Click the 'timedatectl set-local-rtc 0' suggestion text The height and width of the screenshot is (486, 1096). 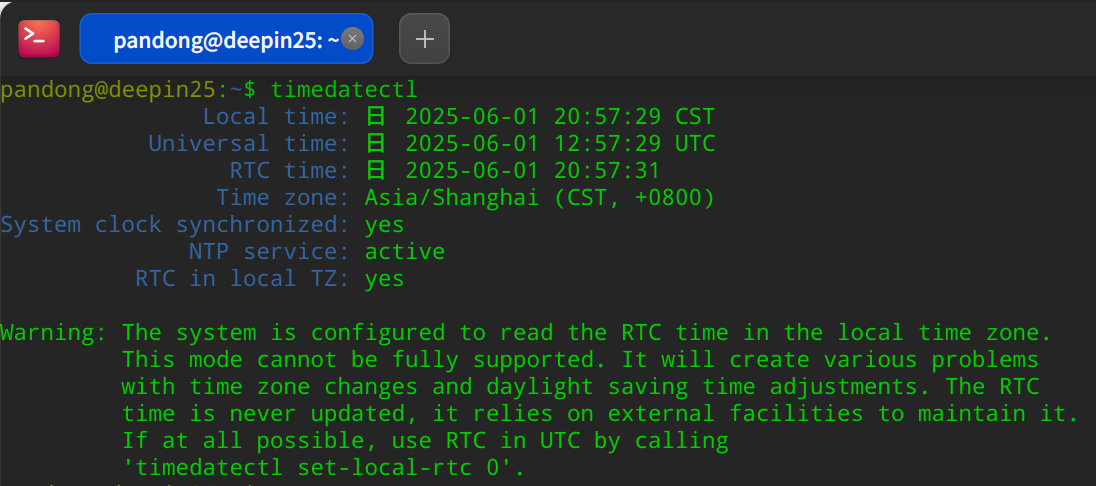click(x=324, y=466)
